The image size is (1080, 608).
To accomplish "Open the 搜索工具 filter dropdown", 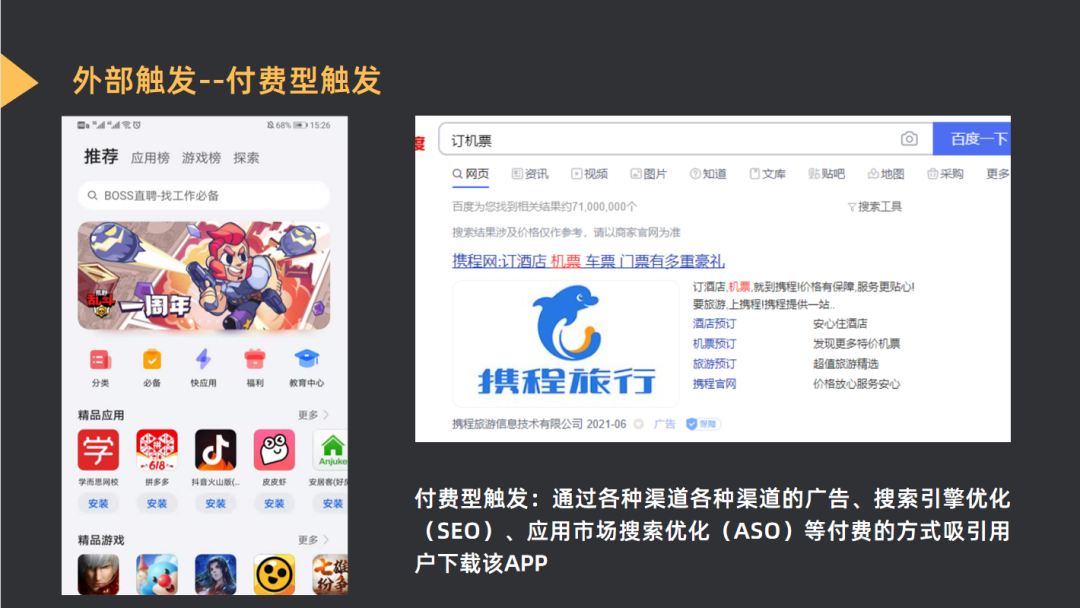I will (874, 207).
